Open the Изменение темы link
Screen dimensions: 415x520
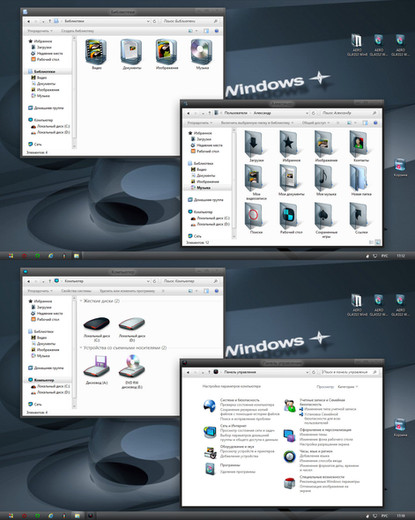point(313,434)
